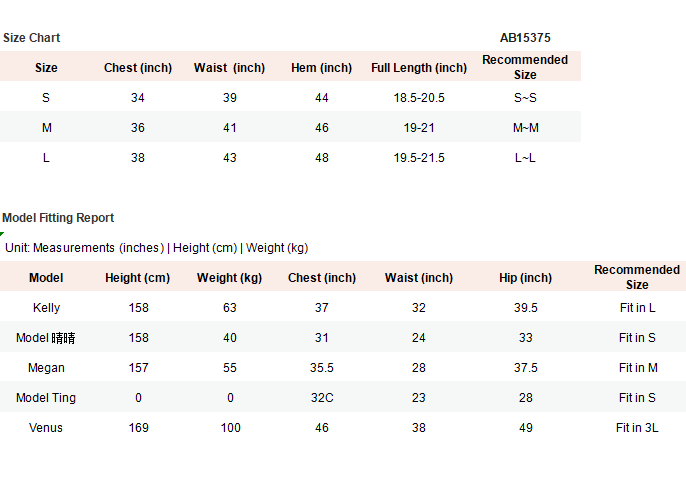This screenshot has height=479, width=686.
Task: Select the S size row label
Action: point(46,98)
